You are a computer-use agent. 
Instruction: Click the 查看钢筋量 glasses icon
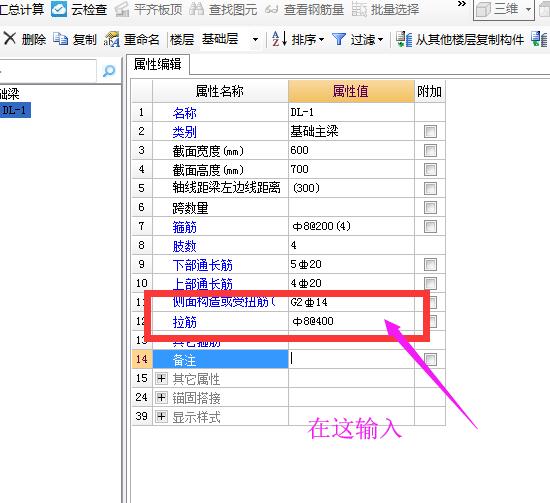click(x=271, y=10)
